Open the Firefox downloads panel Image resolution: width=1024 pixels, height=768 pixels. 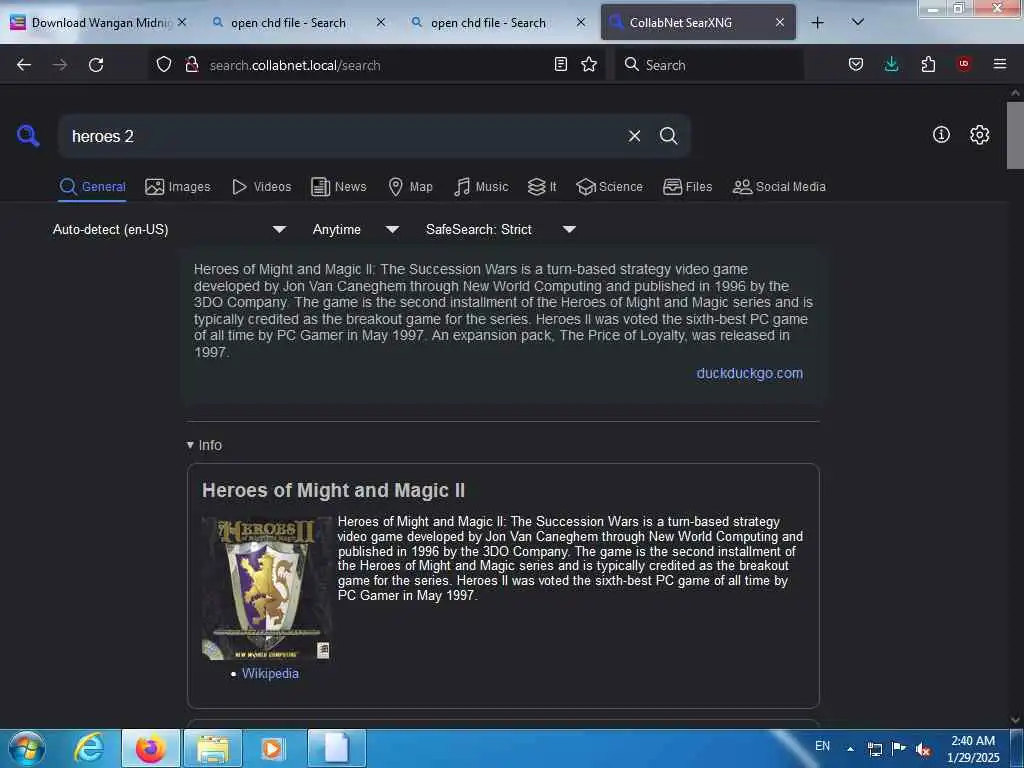coord(891,64)
